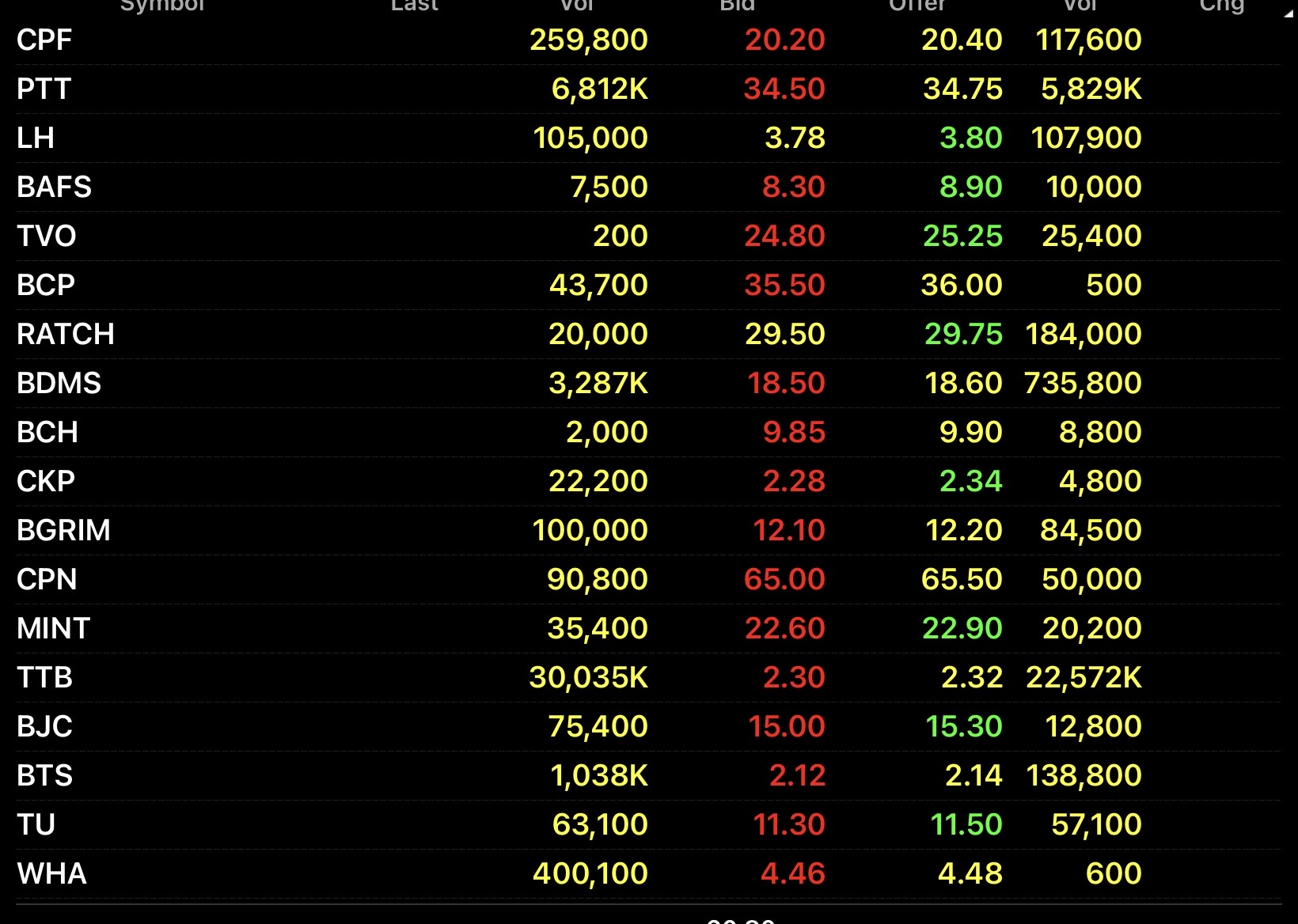Select the CPN symbol
This screenshot has height=924, width=1298.
pyautogui.click(x=47, y=579)
